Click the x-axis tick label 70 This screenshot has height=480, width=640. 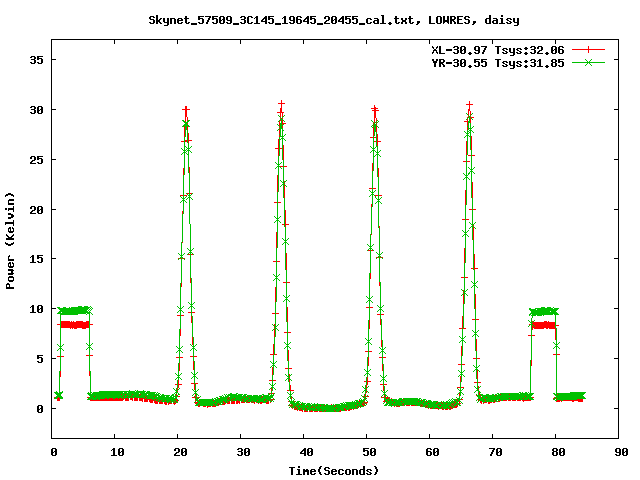click(495, 452)
